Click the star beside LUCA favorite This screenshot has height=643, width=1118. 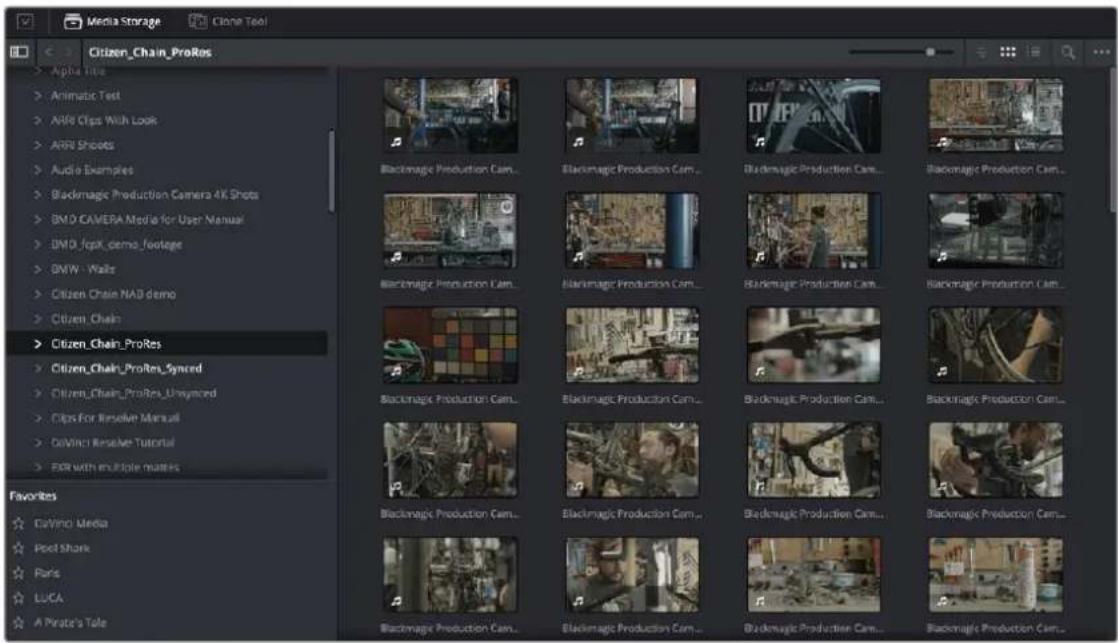(19, 598)
